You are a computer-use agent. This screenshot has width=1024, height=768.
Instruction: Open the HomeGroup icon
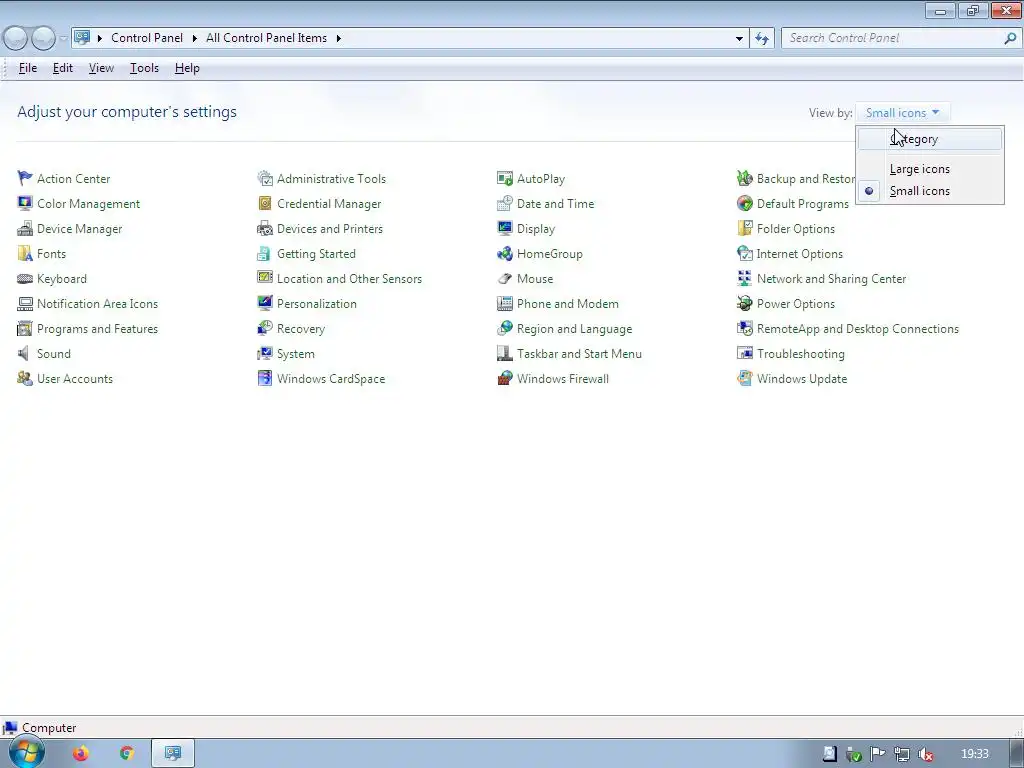tap(505, 253)
